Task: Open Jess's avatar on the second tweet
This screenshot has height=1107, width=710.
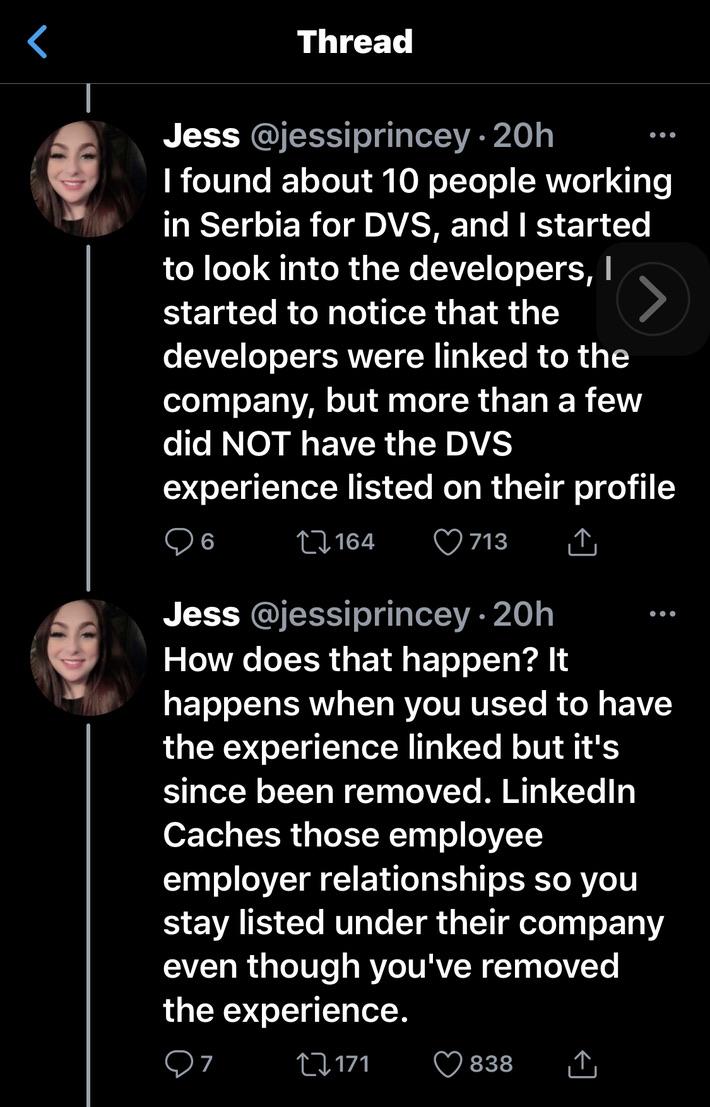Action: [89, 658]
